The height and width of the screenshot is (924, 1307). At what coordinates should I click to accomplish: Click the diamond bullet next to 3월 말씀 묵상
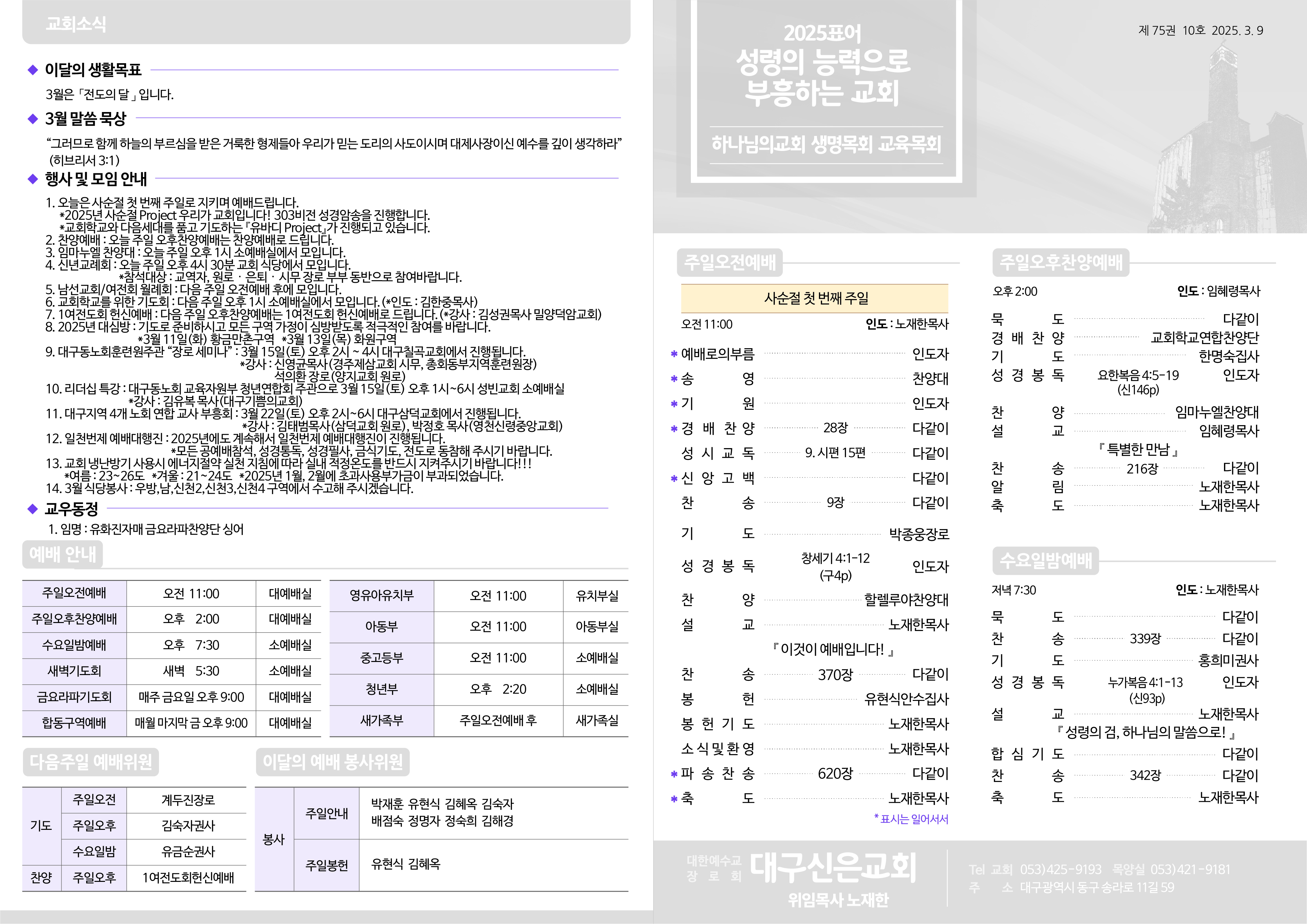tap(33, 118)
